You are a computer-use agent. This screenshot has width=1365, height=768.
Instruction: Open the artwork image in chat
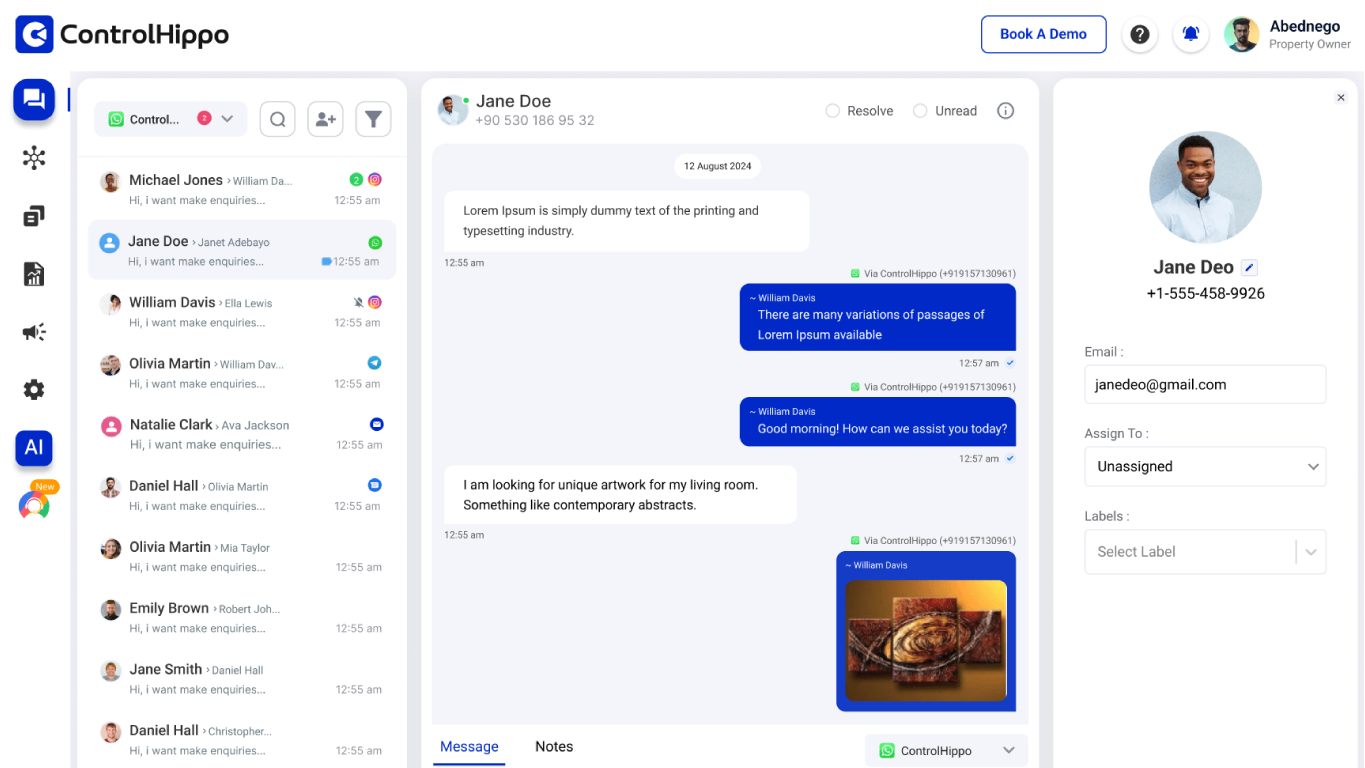click(926, 641)
